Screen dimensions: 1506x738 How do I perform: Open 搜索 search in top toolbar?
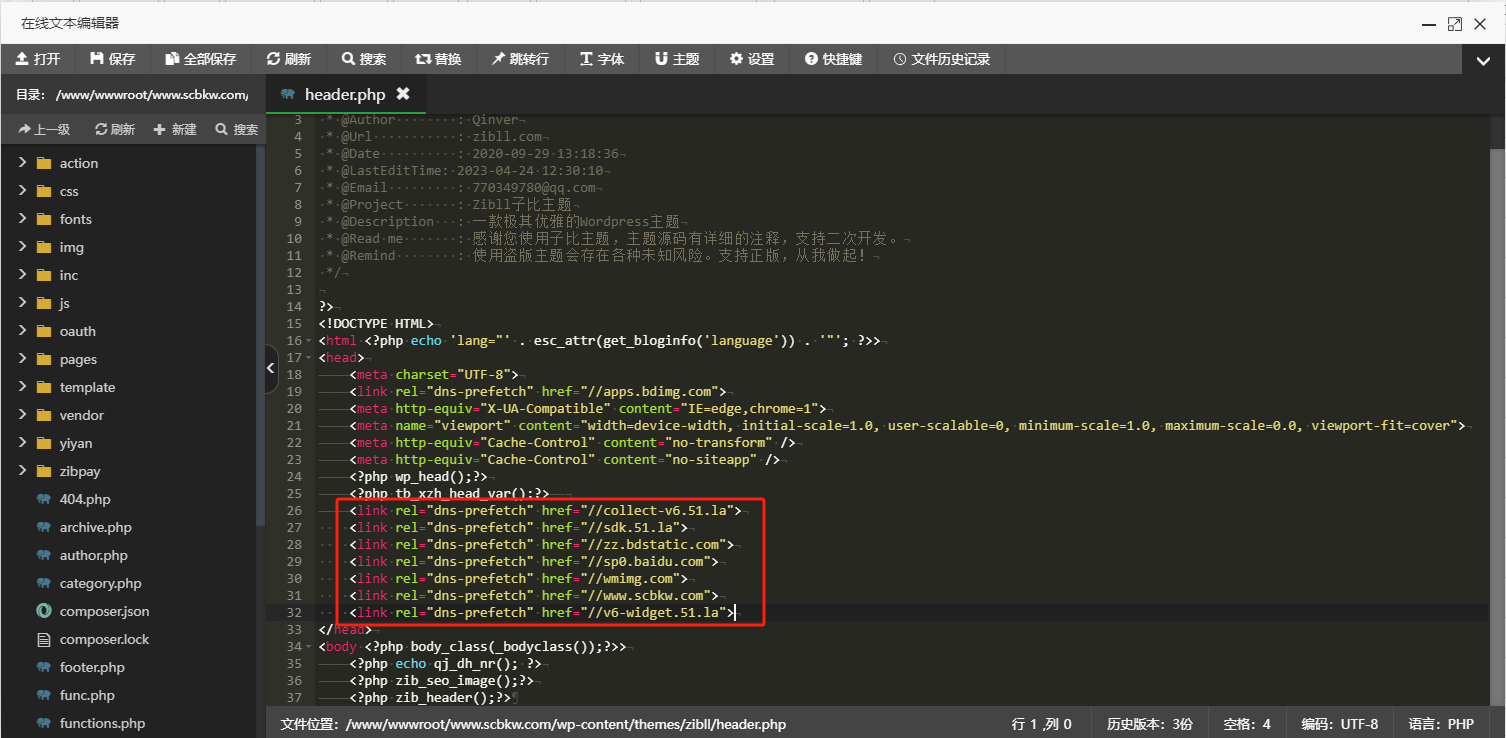coord(364,59)
